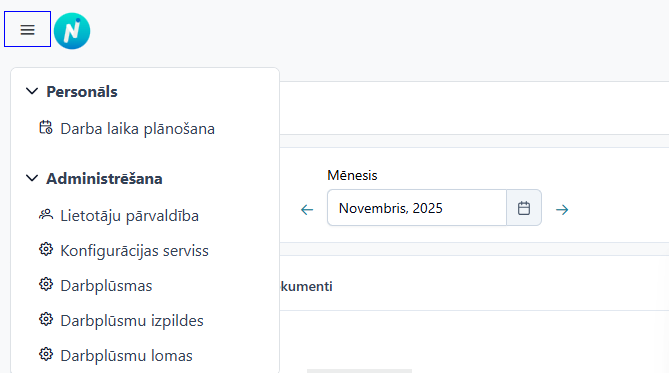Collapse the Personāls section chevron
Image resolution: width=669 pixels, height=373 pixels.
coord(32,91)
